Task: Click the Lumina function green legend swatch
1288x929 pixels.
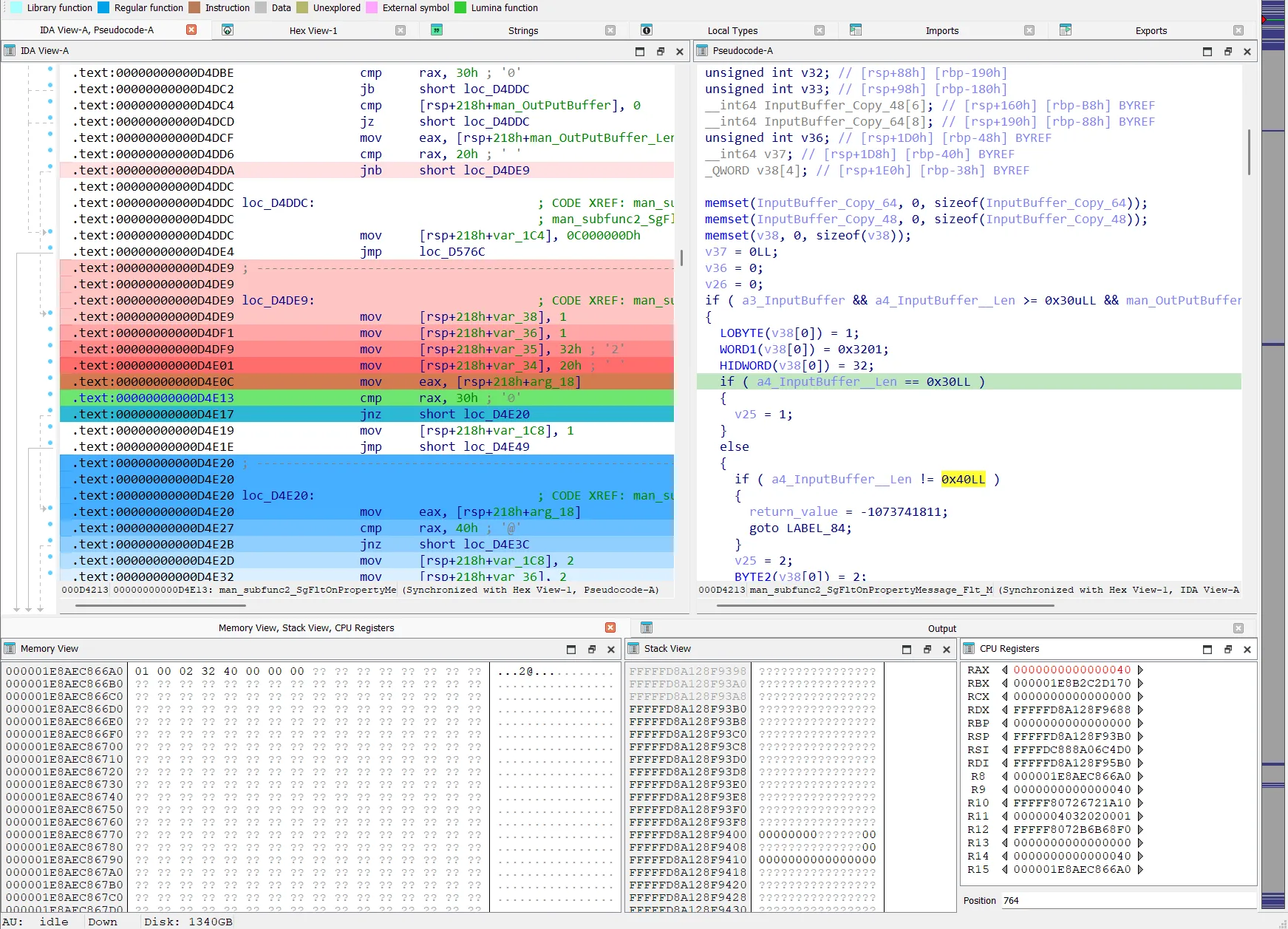Action: (460, 8)
